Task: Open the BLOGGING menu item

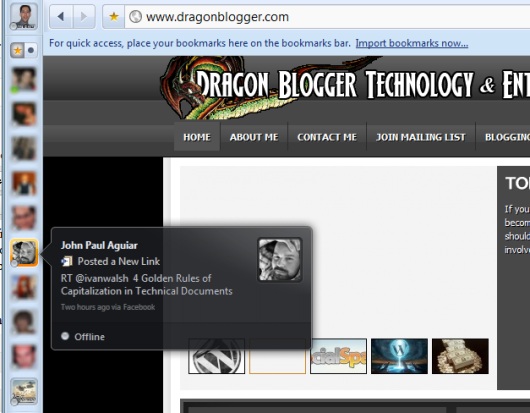Action: 507,137
